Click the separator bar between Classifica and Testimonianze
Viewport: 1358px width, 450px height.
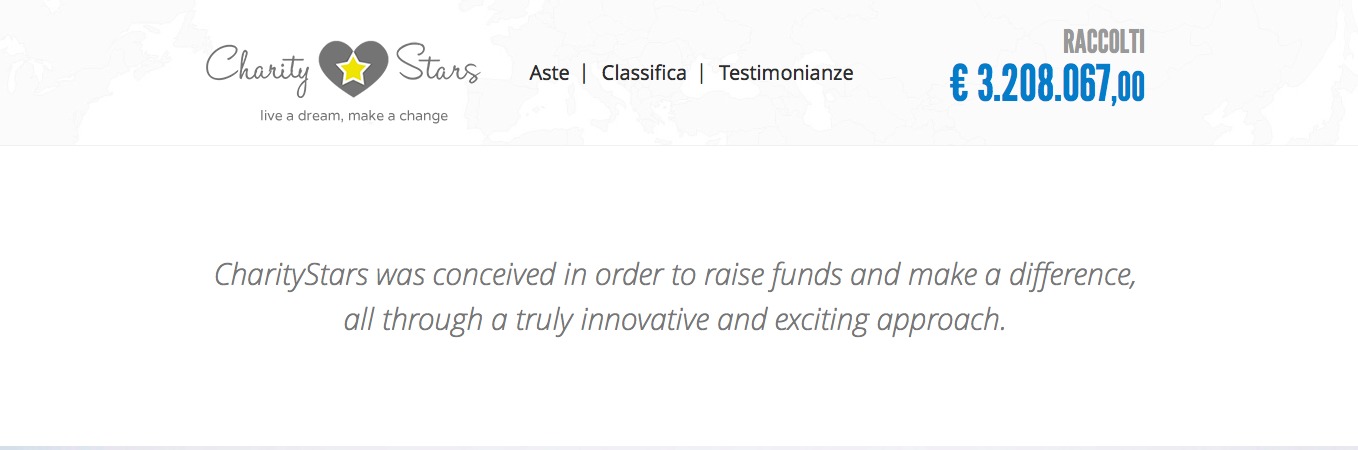click(702, 73)
